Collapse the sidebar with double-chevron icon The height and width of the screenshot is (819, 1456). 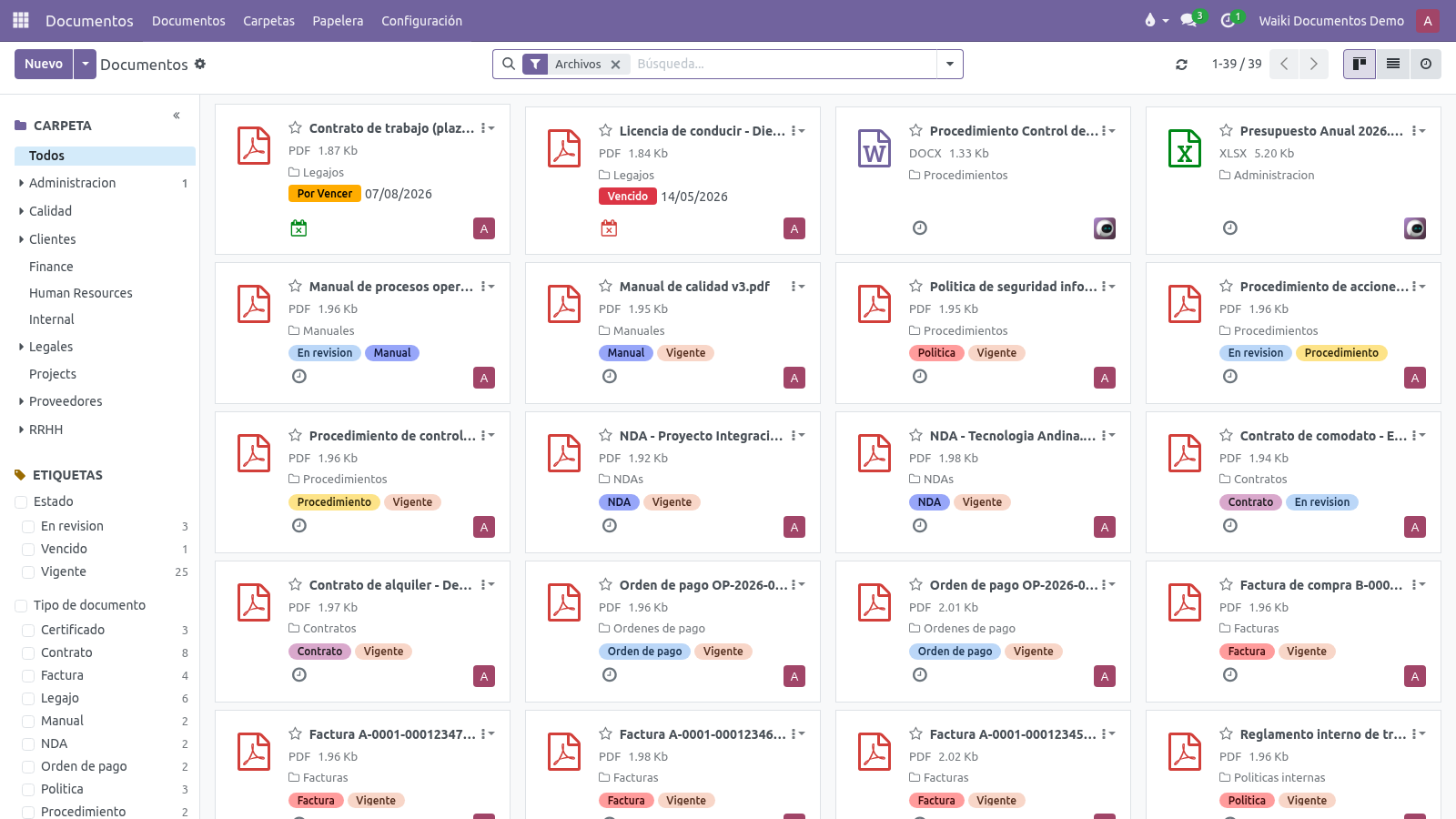[177, 116]
